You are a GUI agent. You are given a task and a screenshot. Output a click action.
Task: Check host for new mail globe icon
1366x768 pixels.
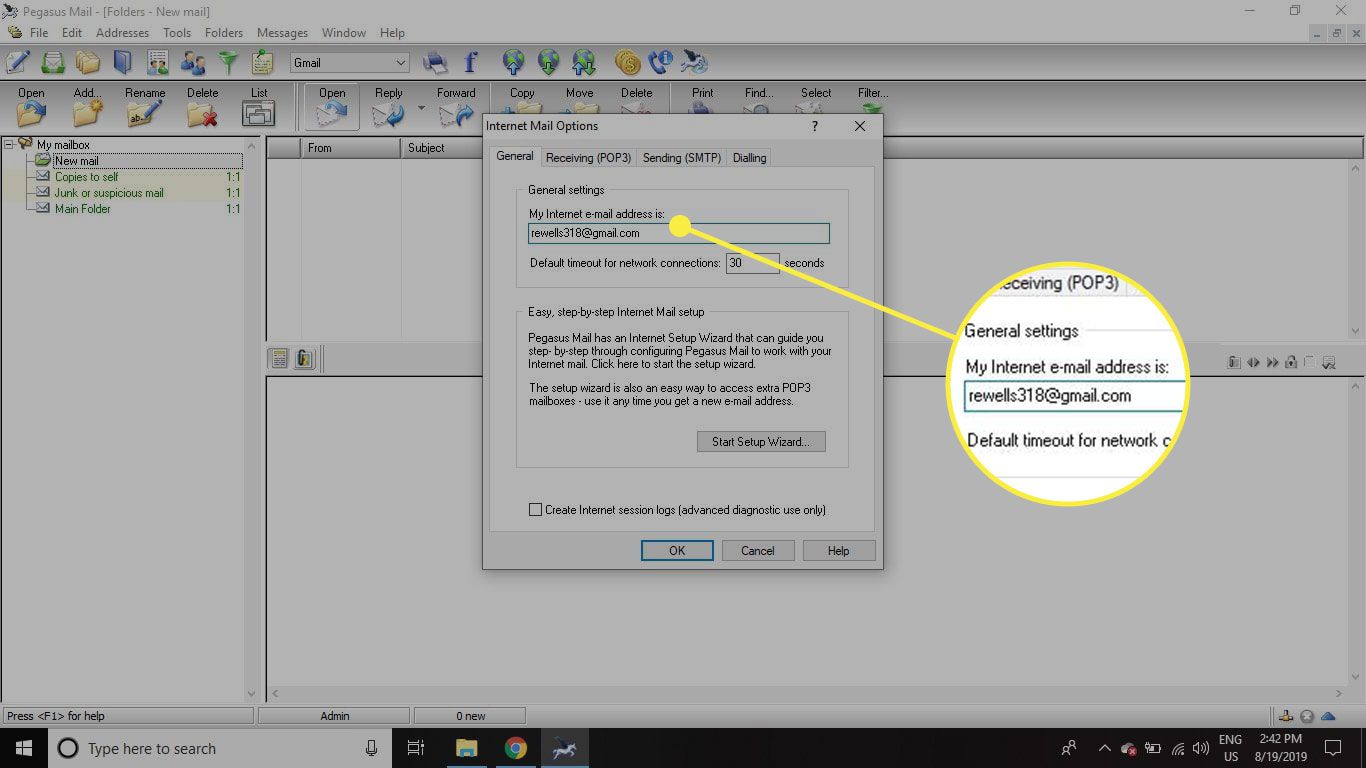[513, 62]
